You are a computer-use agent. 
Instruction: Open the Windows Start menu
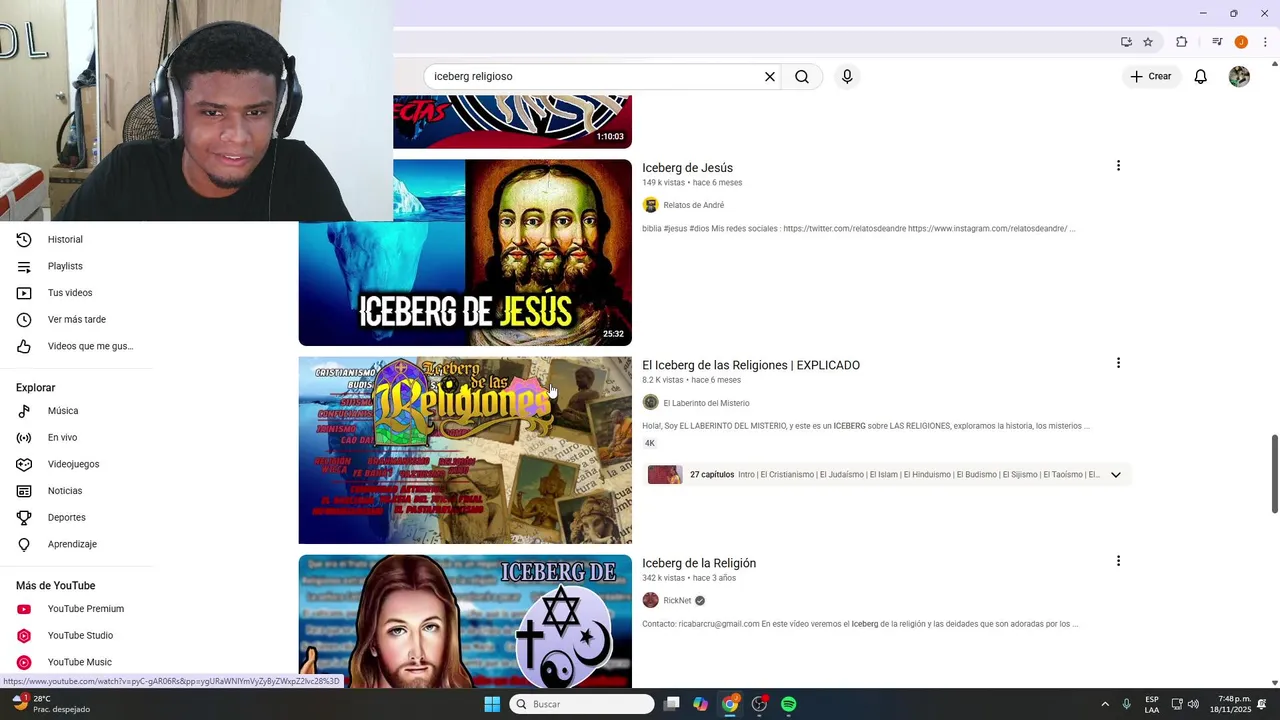[x=492, y=704]
